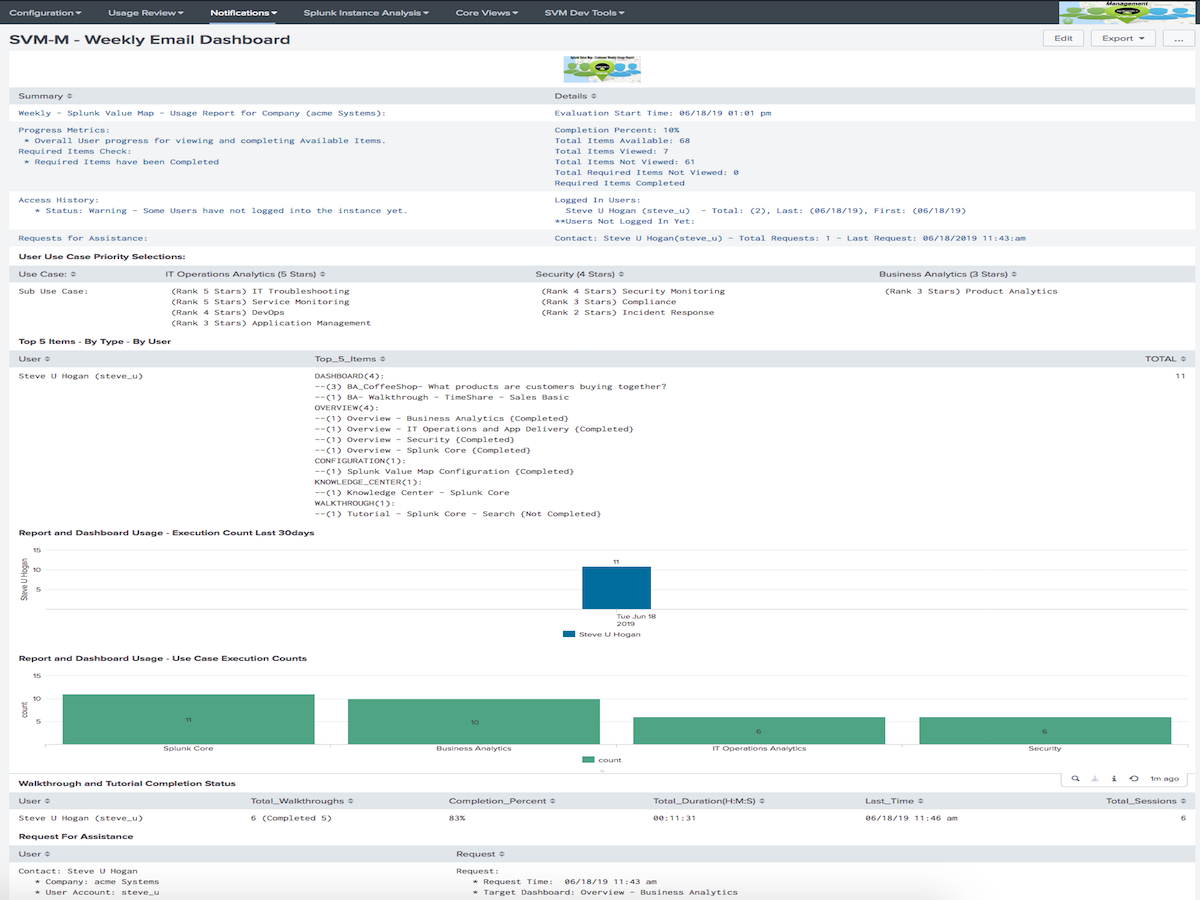Click the Splunk Value Map logo image
This screenshot has width=1200, height=900.
tap(602, 68)
